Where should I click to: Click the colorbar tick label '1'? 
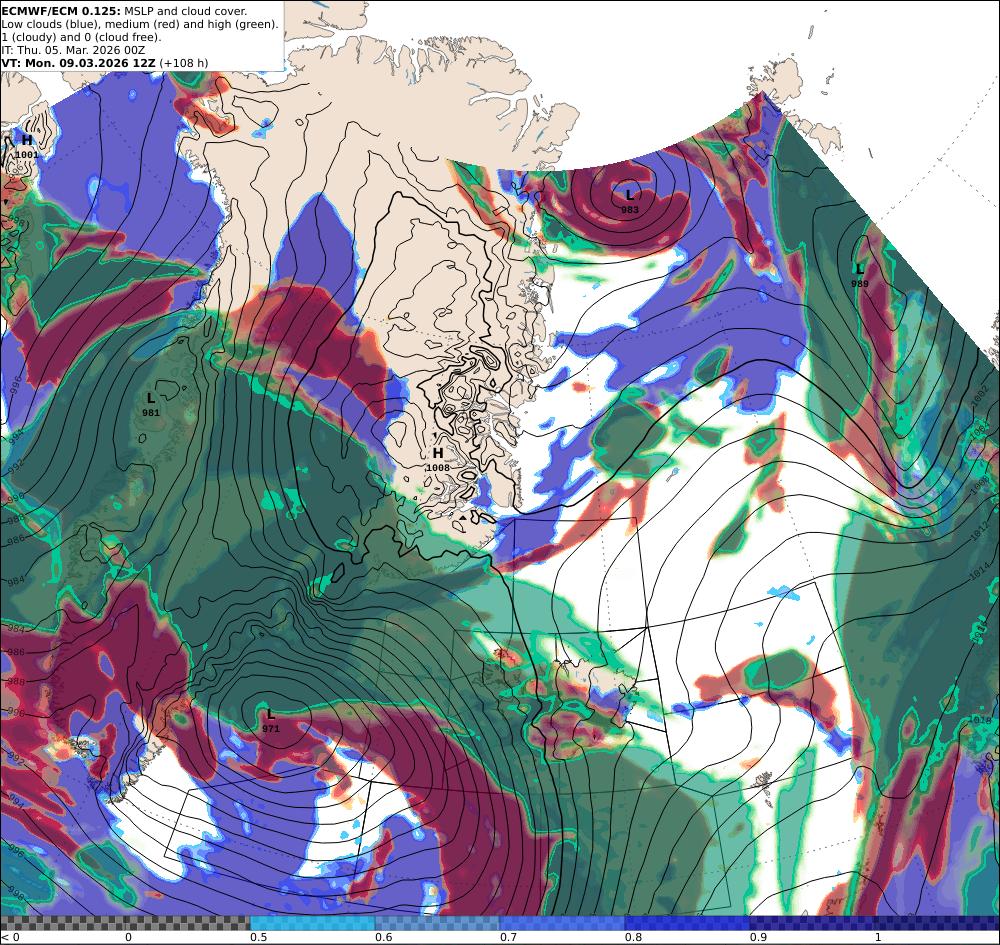[x=878, y=937]
